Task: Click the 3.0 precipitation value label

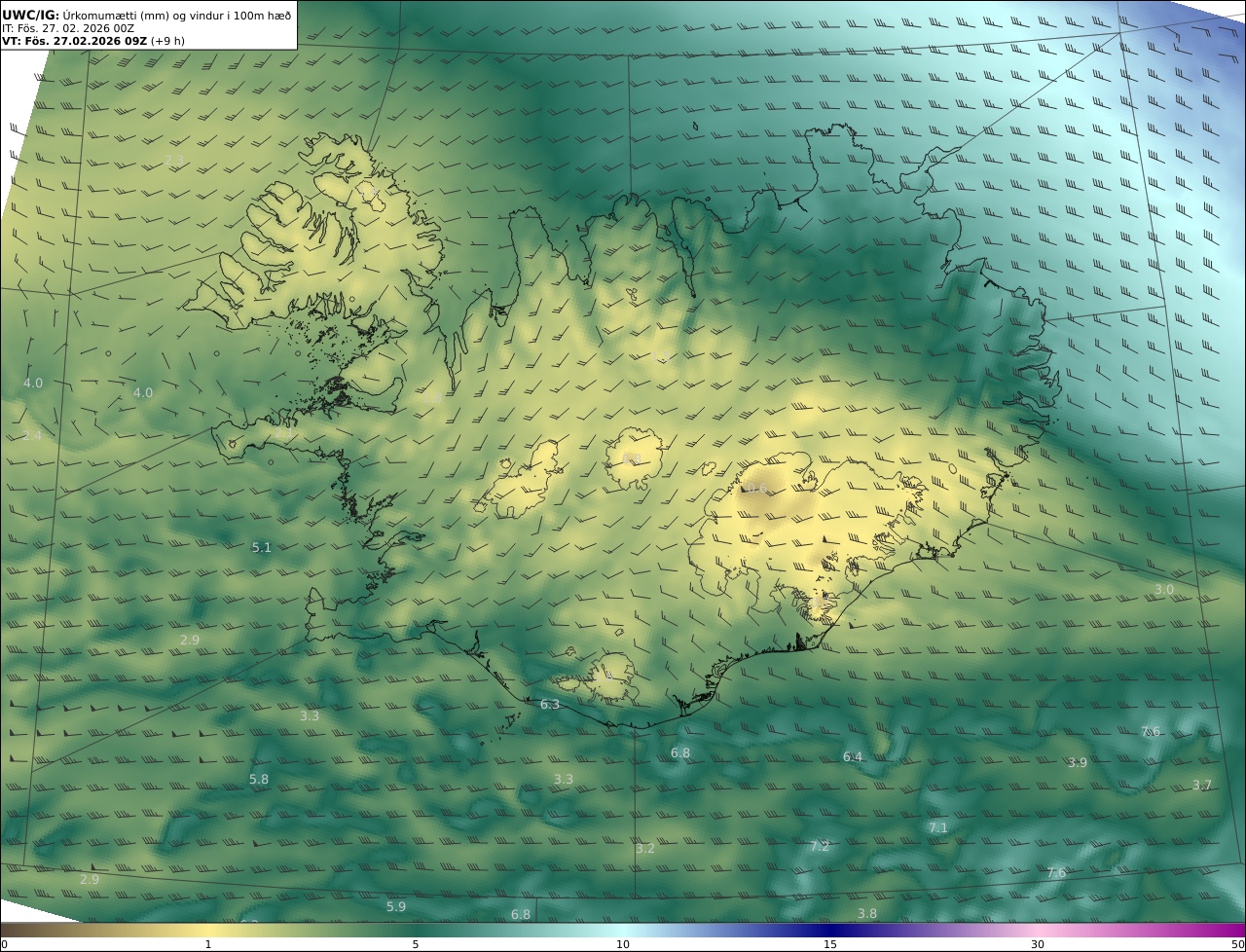Action: (x=1164, y=590)
